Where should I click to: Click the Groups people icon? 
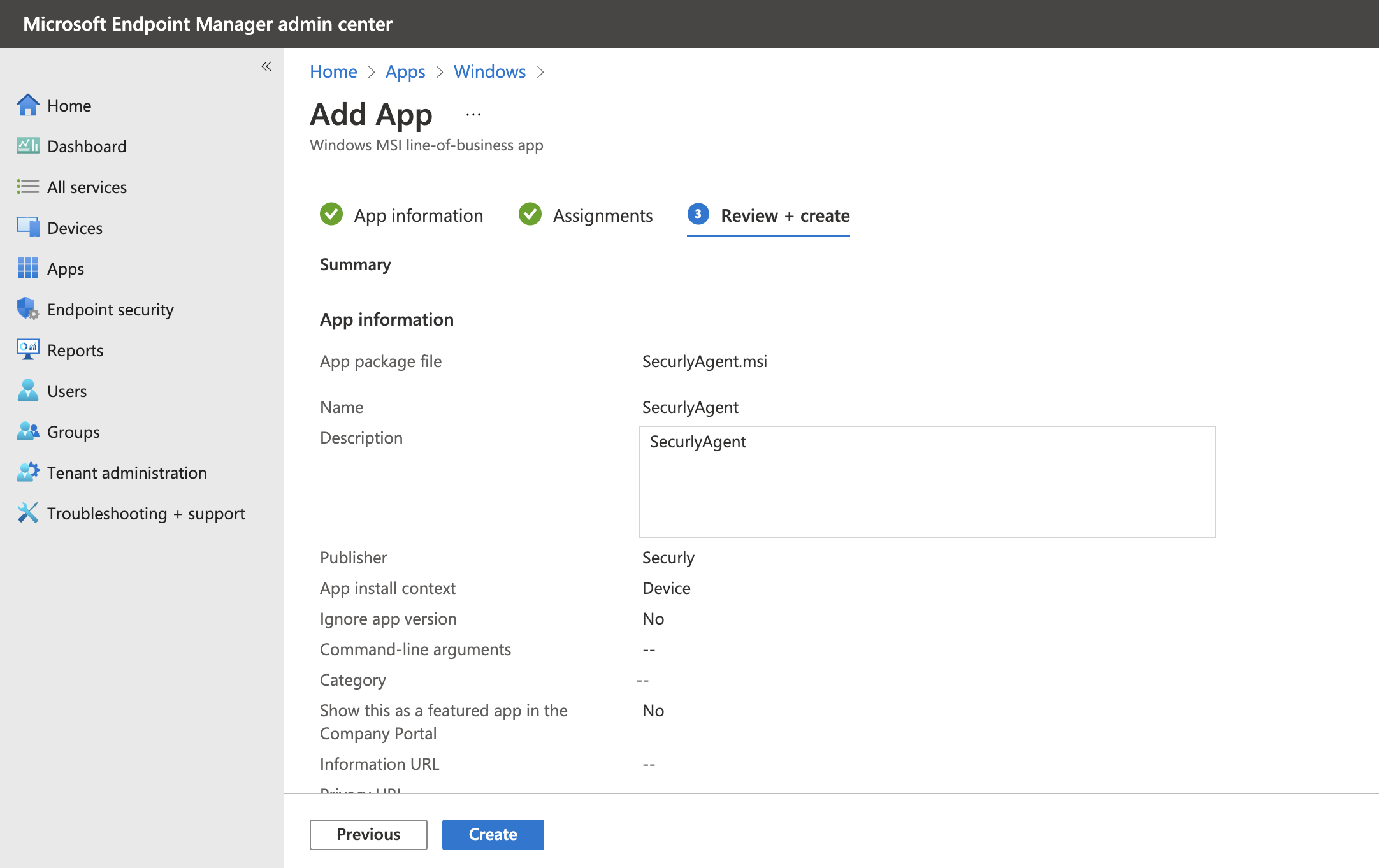pyautogui.click(x=28, y=431)
